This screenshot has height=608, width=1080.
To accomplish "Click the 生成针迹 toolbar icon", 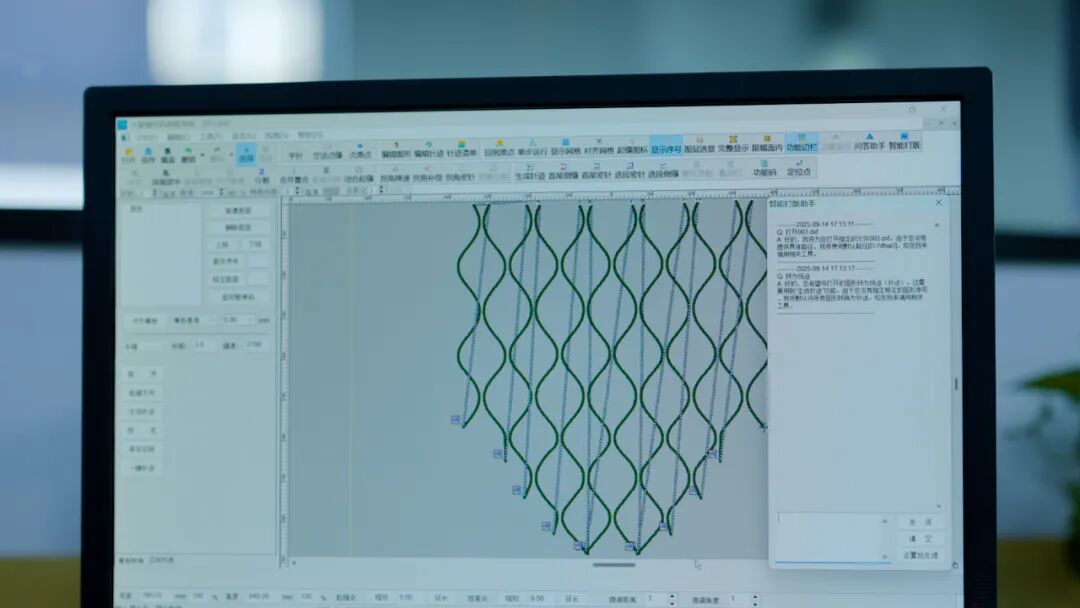I will point(530,170).
